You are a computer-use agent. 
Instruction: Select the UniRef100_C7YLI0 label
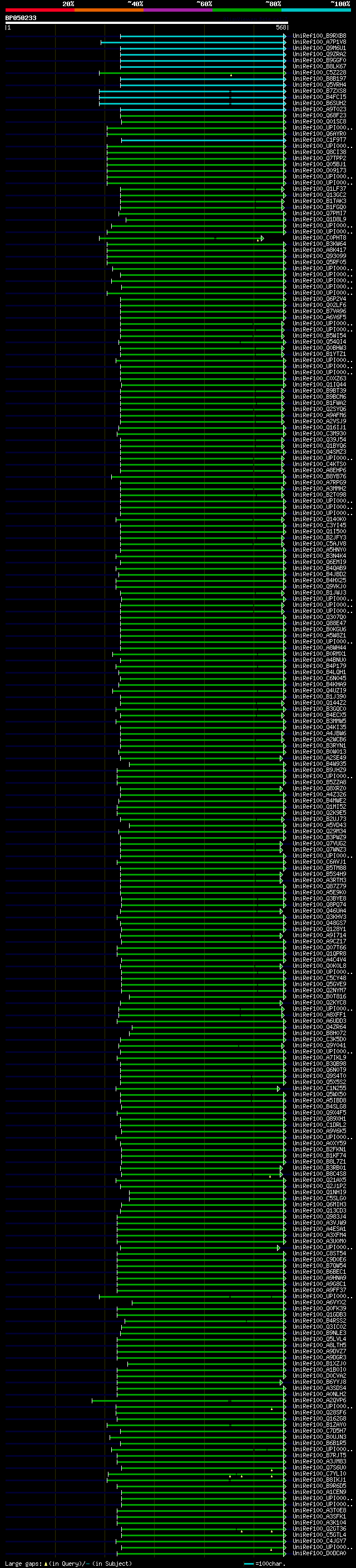(x=319, y=1473)
